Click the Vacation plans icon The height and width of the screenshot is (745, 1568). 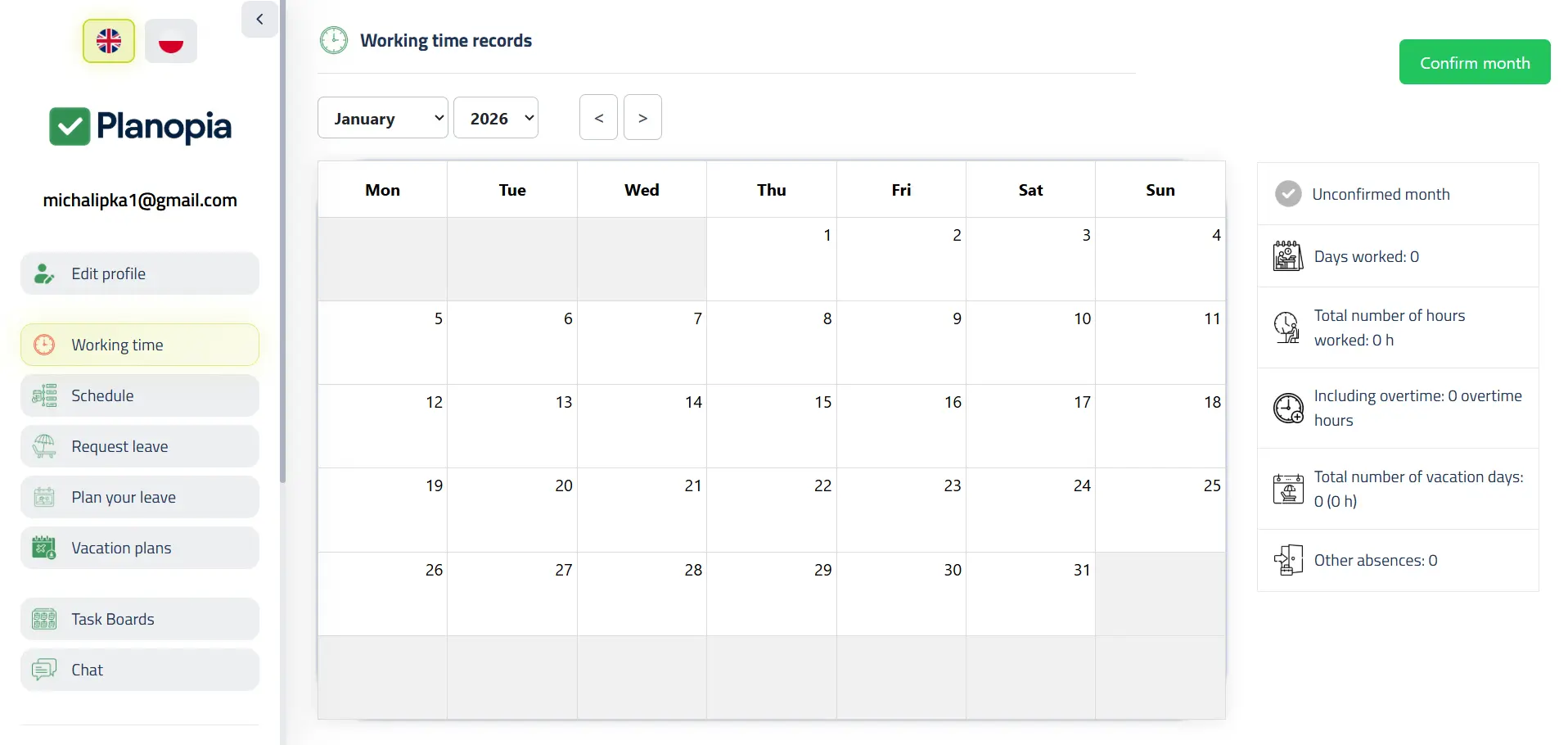[44, 548]
